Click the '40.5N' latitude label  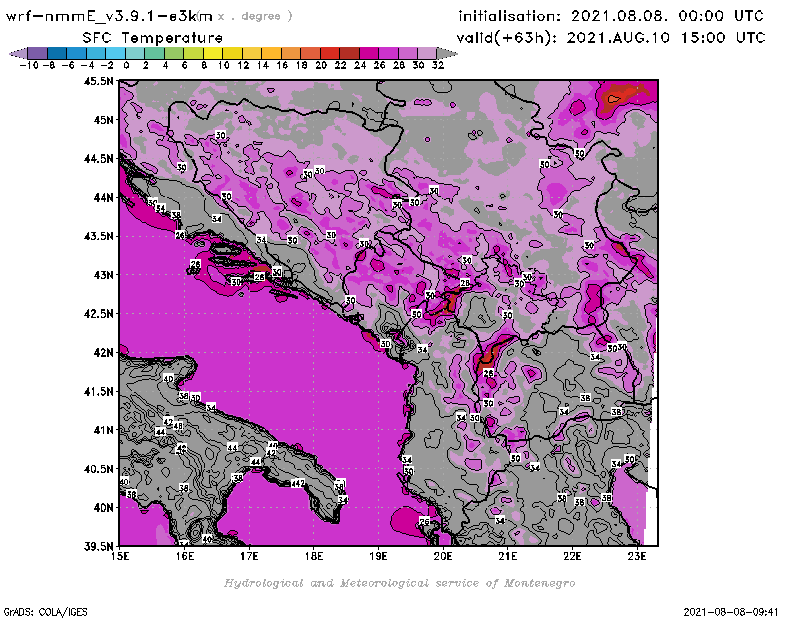[98, 469]
